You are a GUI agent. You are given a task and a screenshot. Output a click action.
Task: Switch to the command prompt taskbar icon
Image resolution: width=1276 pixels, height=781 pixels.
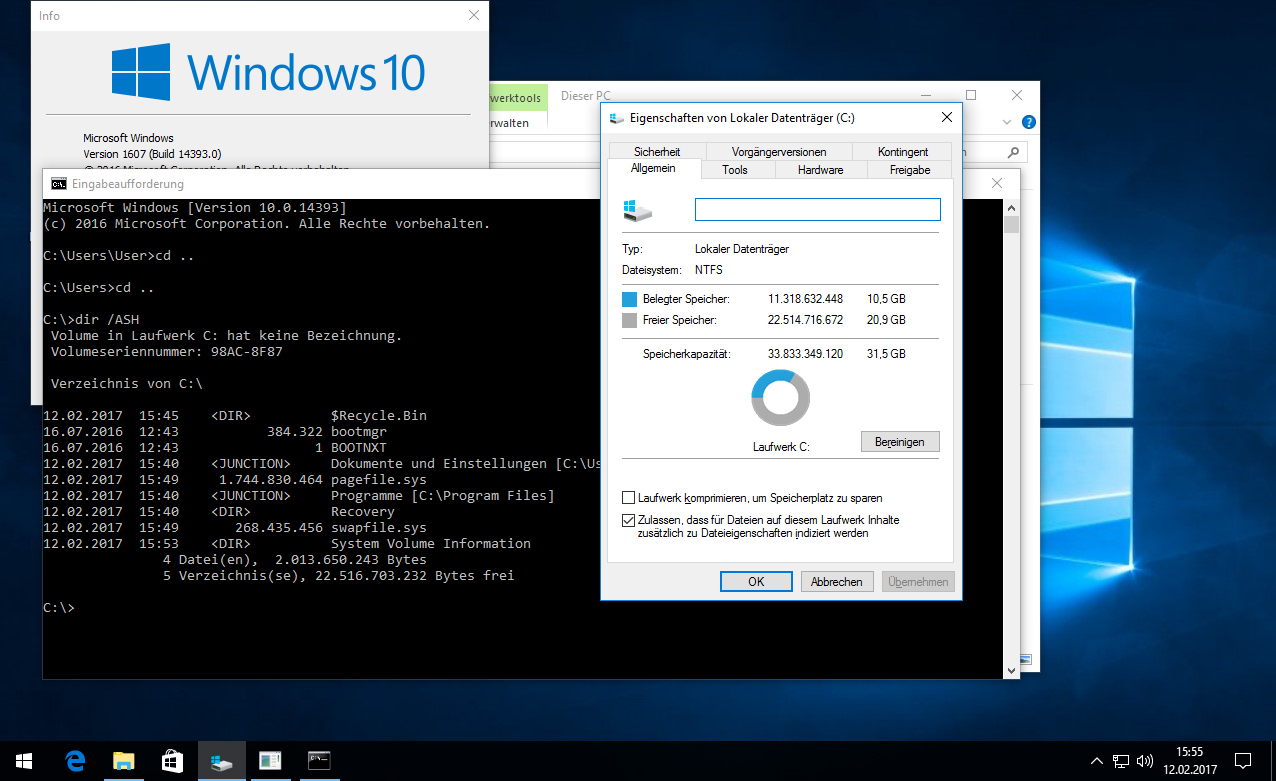coord(319,761)
